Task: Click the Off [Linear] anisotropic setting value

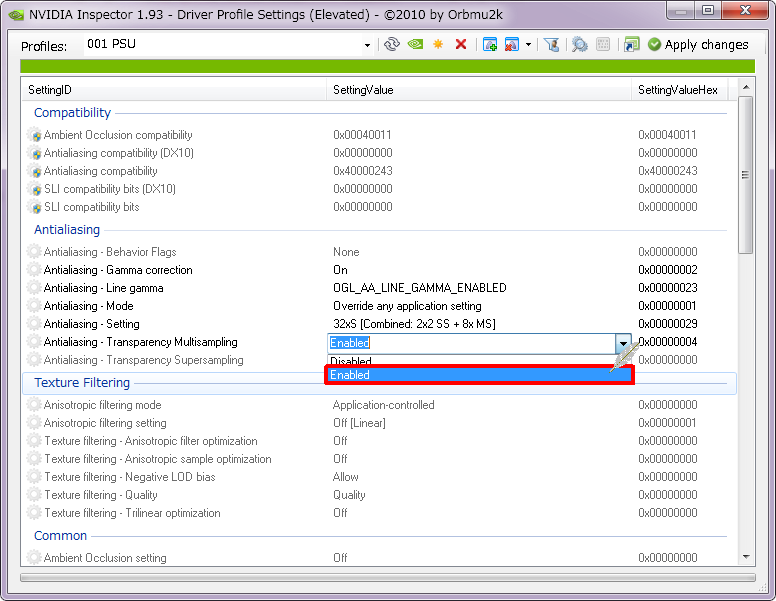Action: [x=359, y=423]
